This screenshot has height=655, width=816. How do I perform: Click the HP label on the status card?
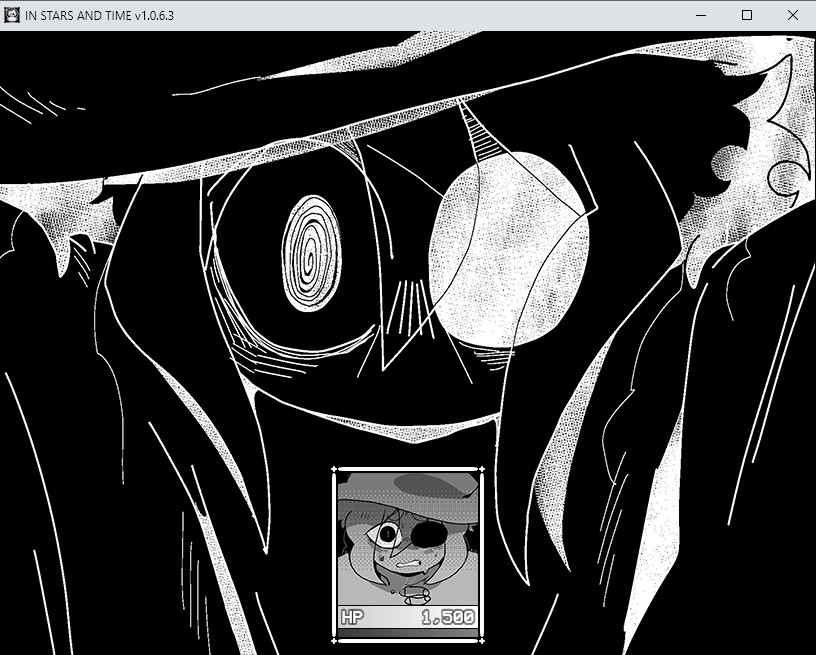(x=352, y=618)
